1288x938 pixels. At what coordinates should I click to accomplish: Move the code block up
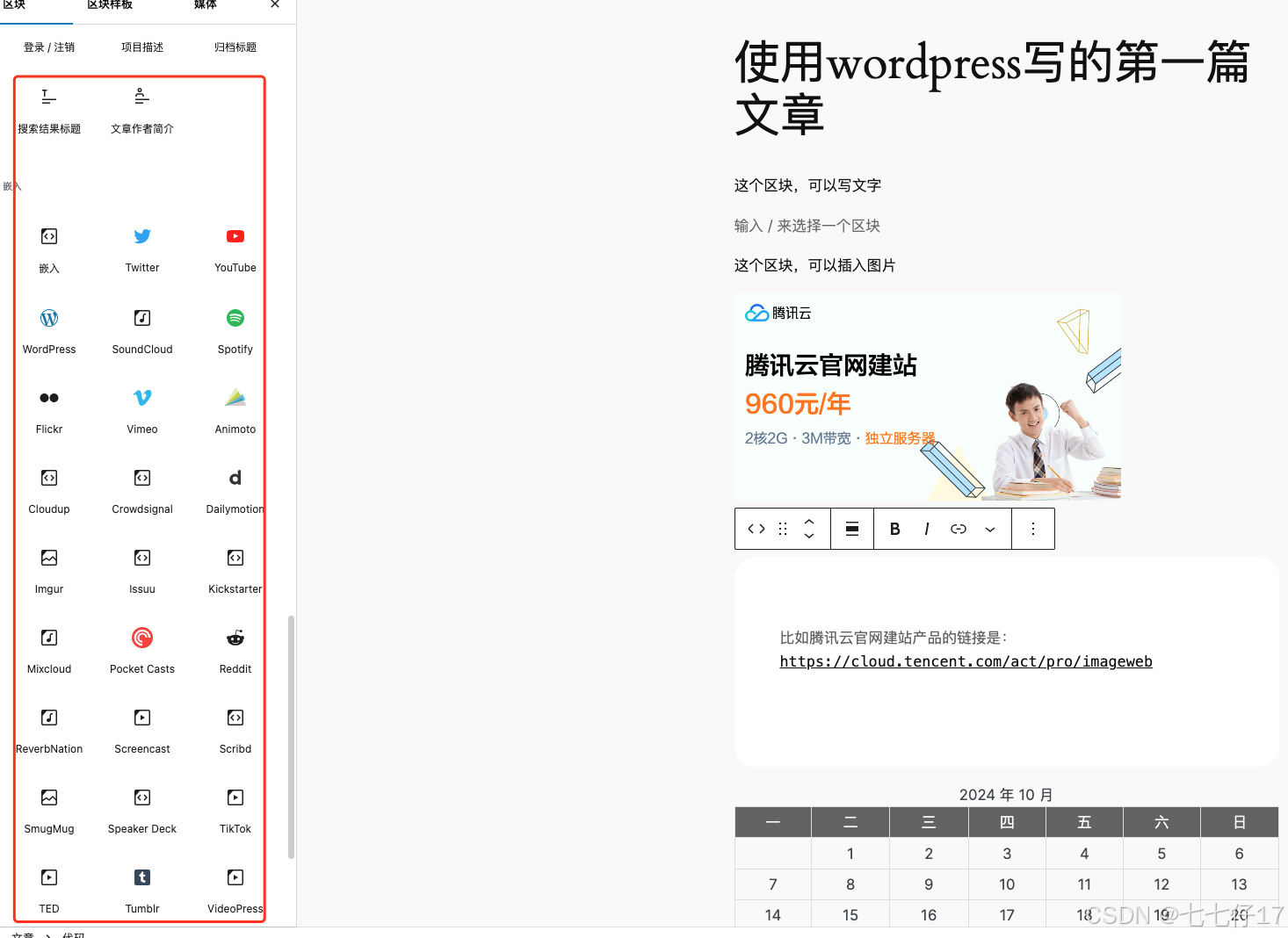tap(809, 522)
